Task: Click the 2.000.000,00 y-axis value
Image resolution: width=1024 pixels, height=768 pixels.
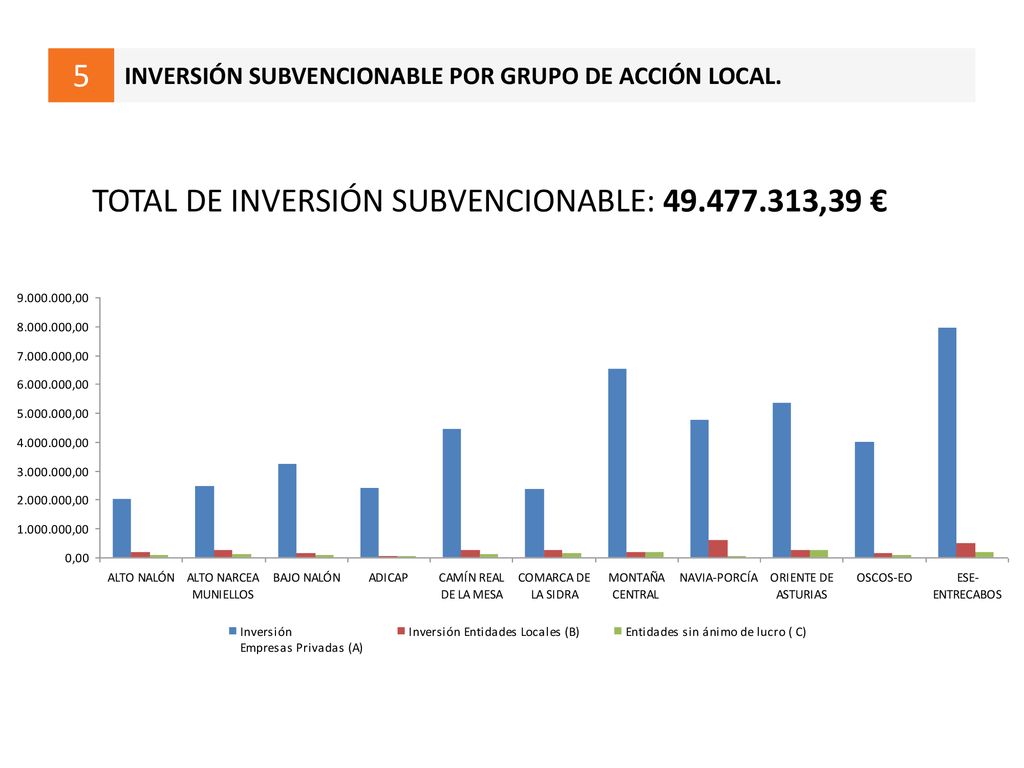Action: point(53,500)
